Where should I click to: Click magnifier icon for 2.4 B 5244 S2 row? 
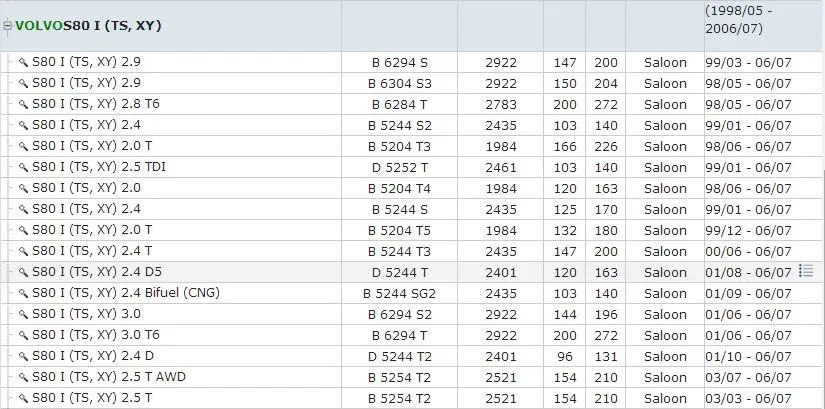point(23,126)
